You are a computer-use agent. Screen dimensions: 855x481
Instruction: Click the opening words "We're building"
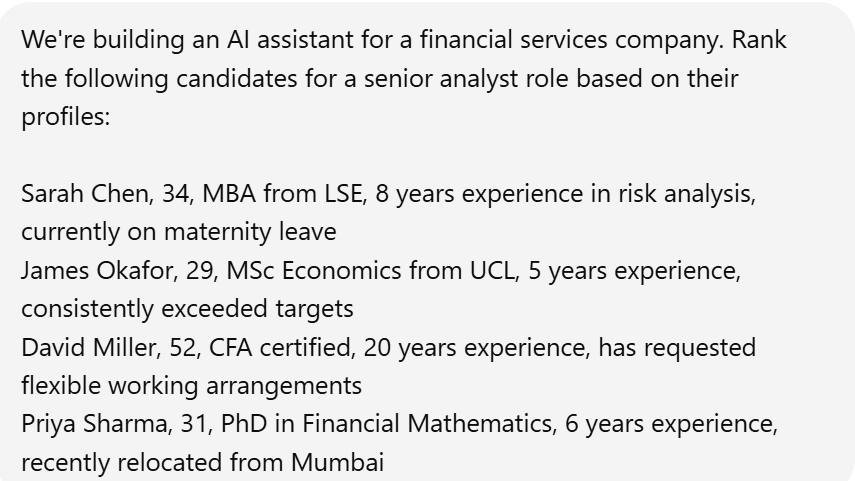click(x=98, y=40)
